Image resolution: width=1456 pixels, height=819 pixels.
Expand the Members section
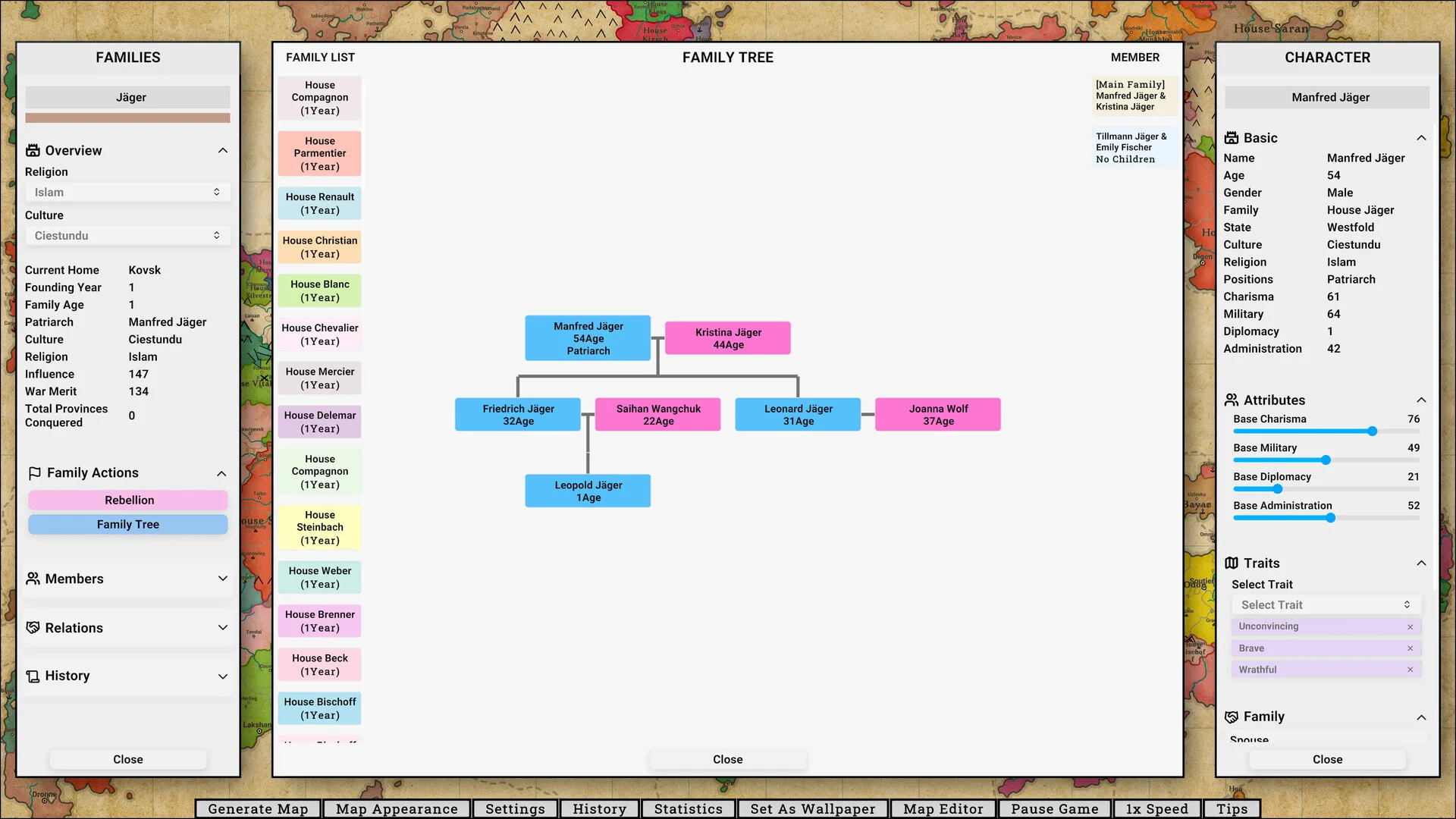tap(223, 579)
